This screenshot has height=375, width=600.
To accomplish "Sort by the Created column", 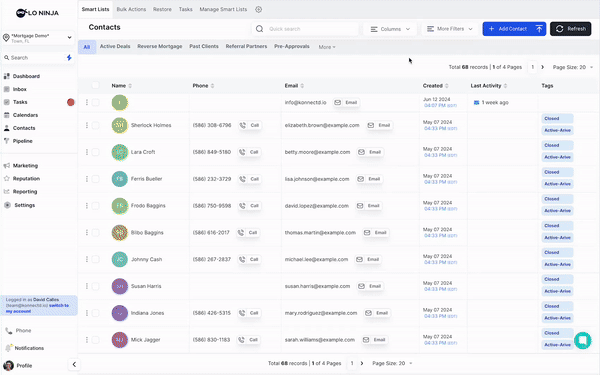I will (435, 86).
